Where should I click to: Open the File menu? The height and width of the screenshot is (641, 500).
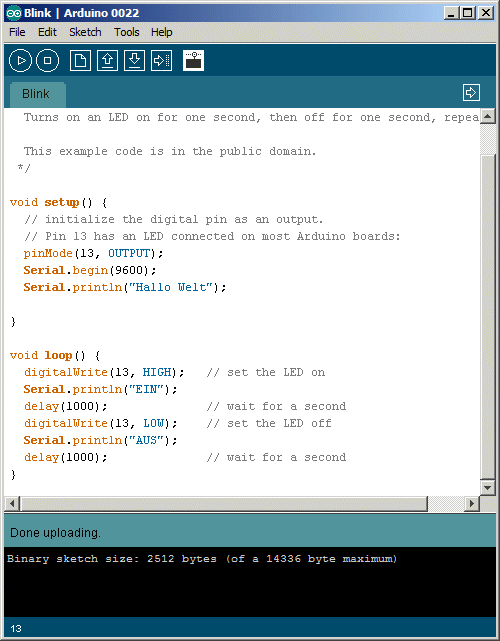pyautogui.click(x=17, y=32)
